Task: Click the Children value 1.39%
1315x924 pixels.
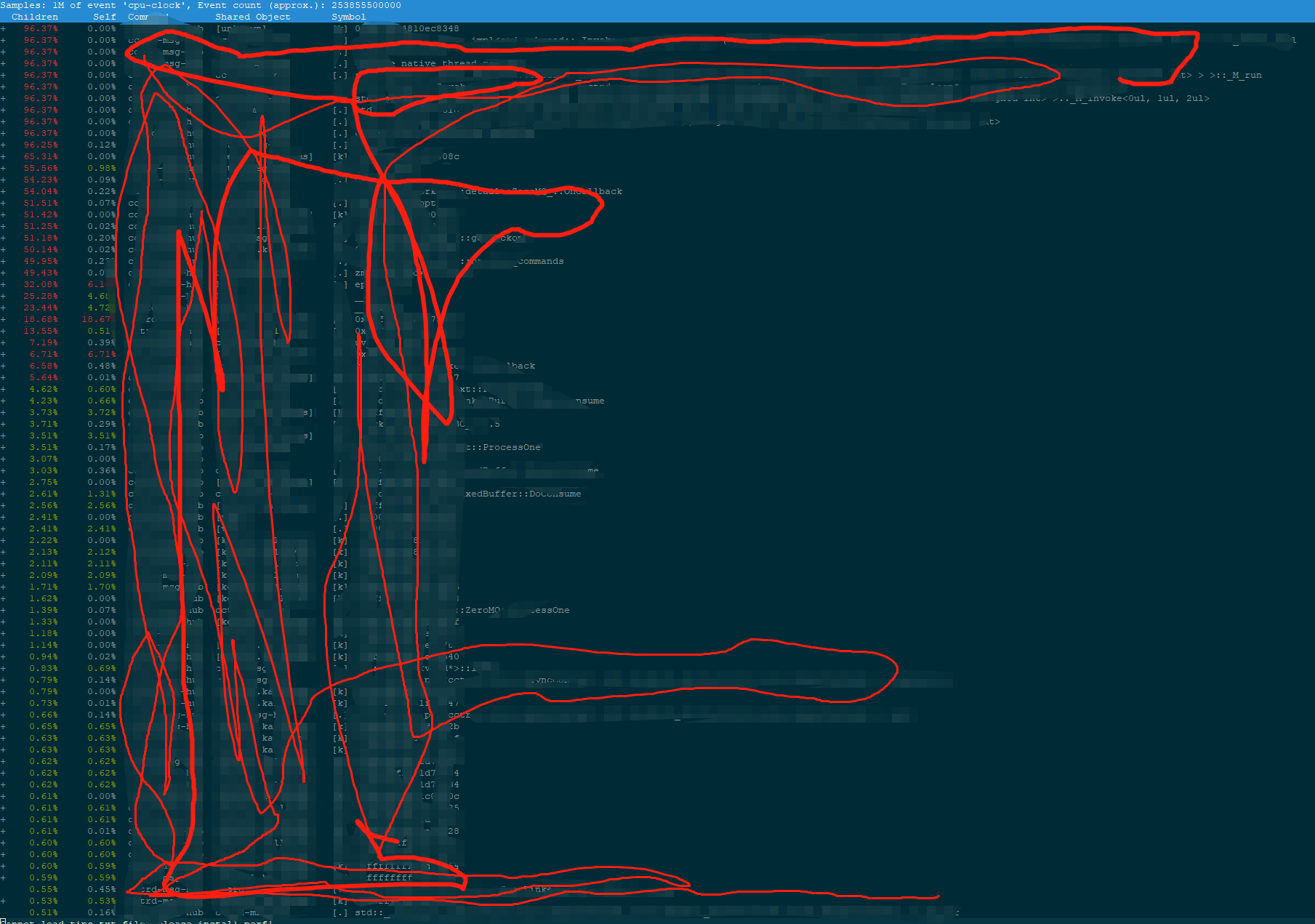Action: pyautogui.click(x=44, y=611)
